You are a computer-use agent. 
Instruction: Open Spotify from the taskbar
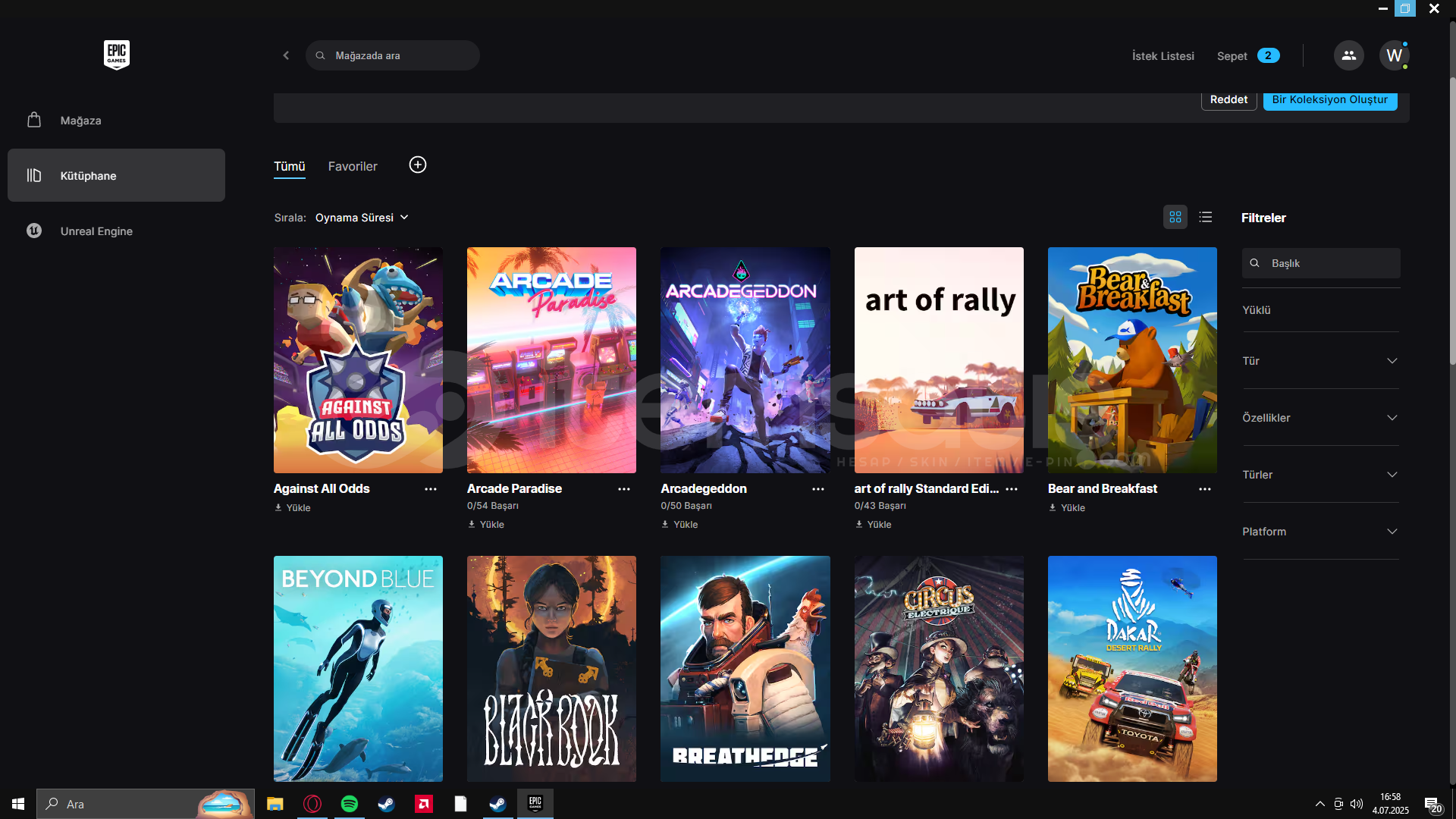(350, 804)
